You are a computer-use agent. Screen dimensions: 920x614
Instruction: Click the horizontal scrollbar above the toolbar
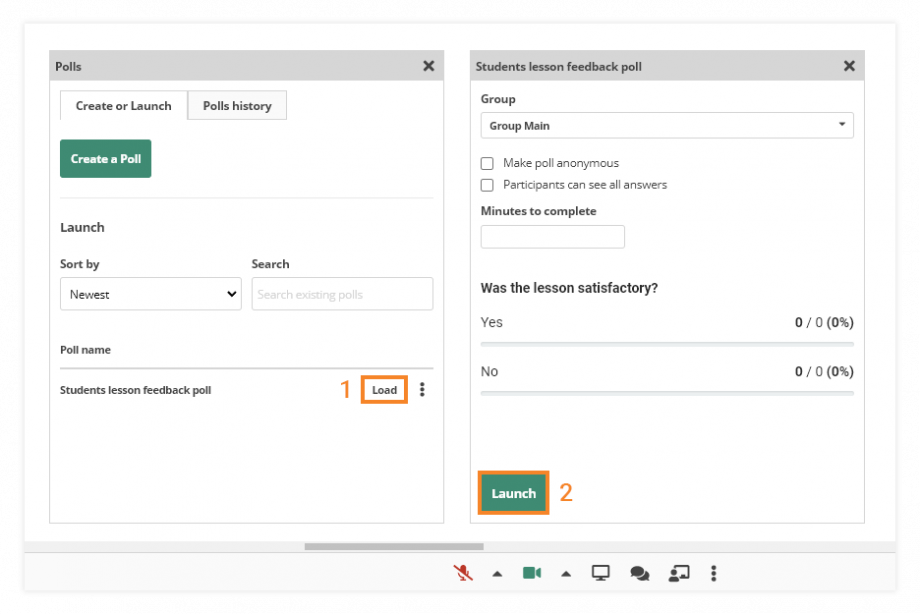393,545
